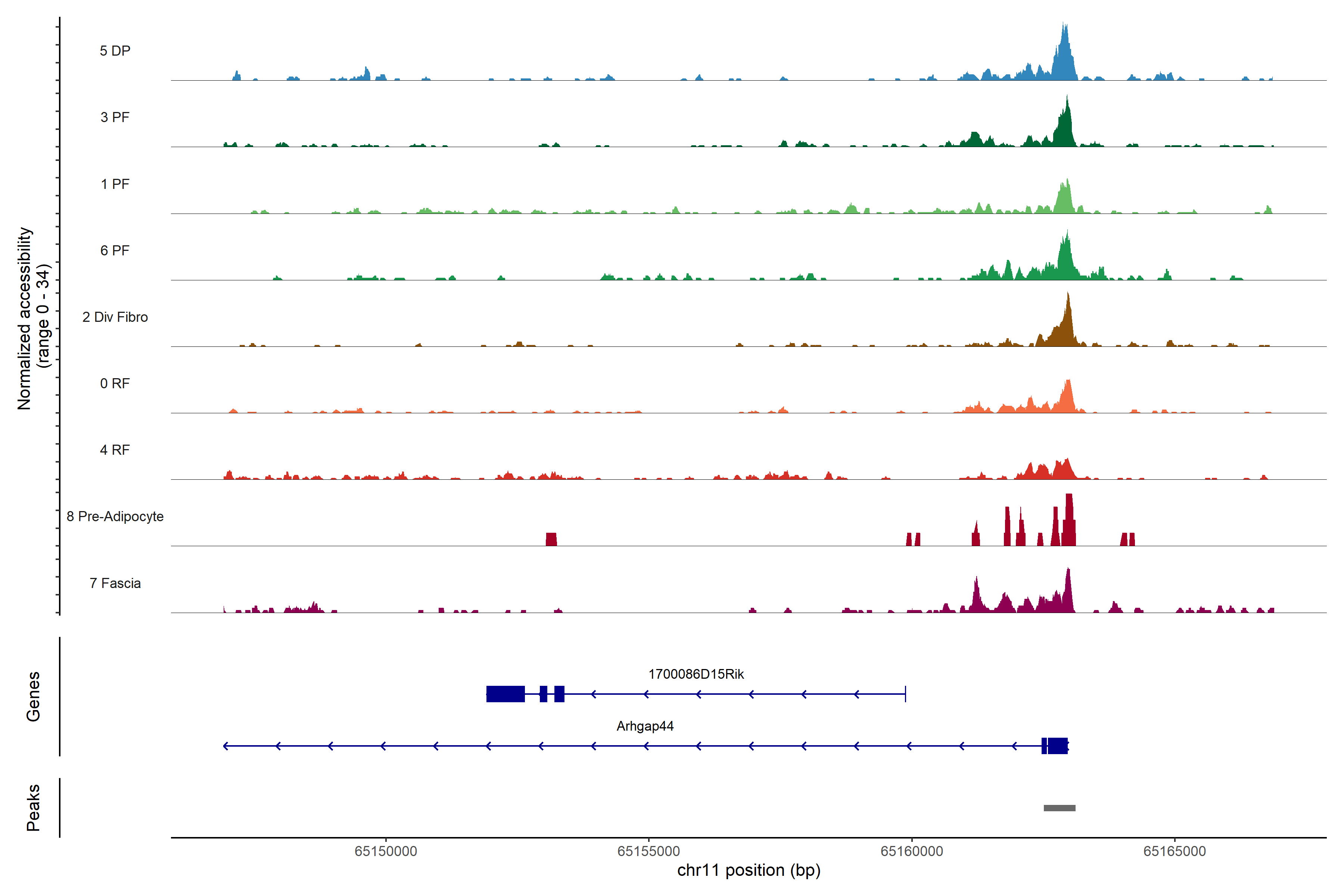
Task: Click the 65150000 axis tick label
Action: (x=386, y=852)
